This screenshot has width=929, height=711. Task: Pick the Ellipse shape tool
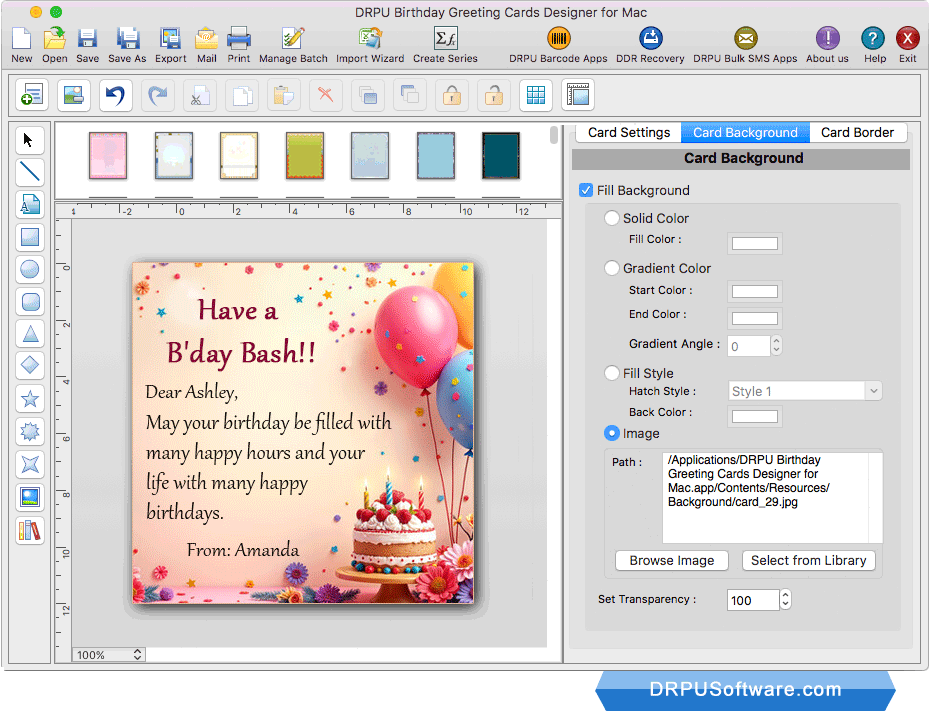click(29, 269)
